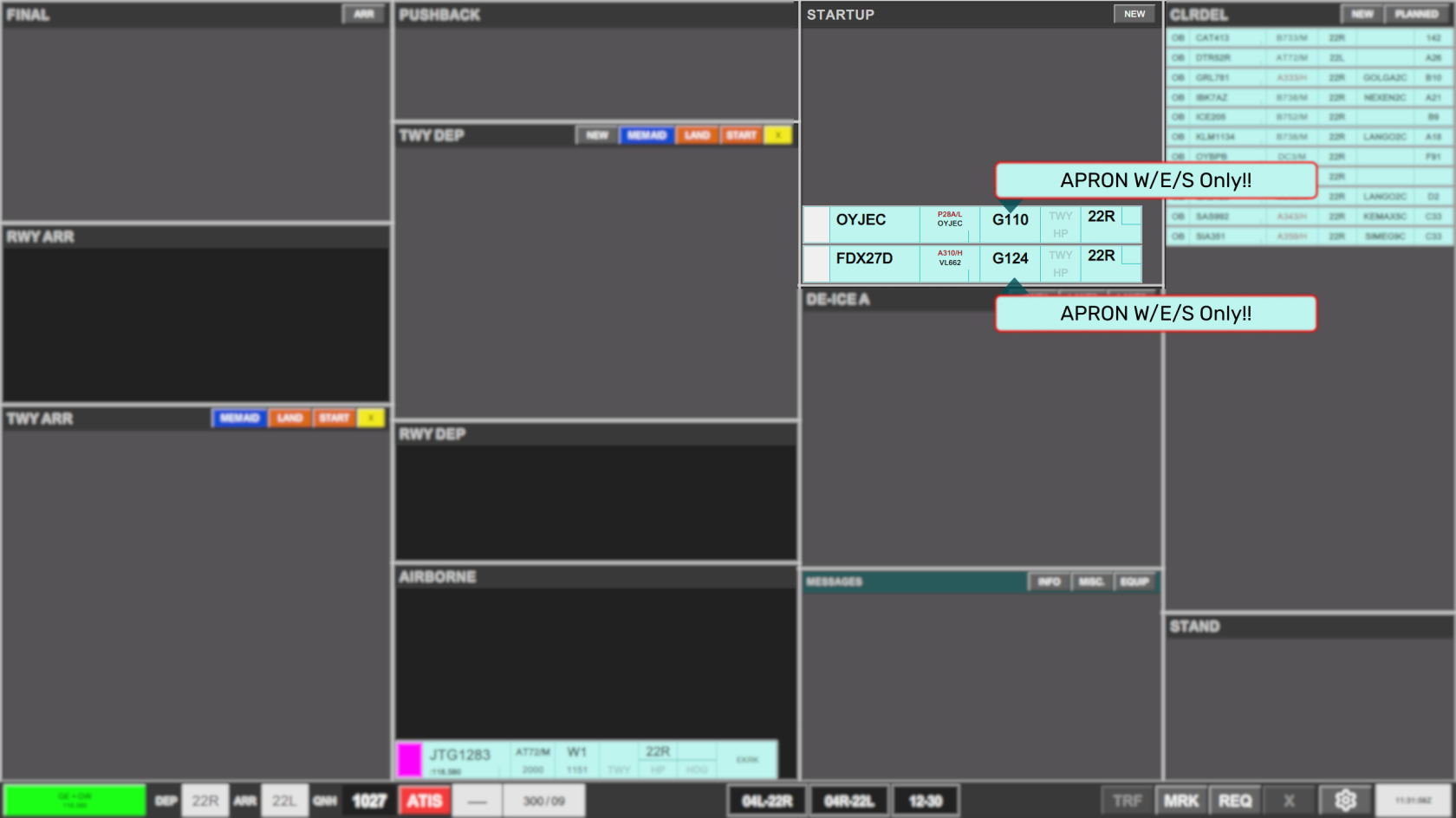Open the arrival runway 22L selector
Image resolution: width=1456 pixels, height=818 pixels.
(x=284, y=801)
